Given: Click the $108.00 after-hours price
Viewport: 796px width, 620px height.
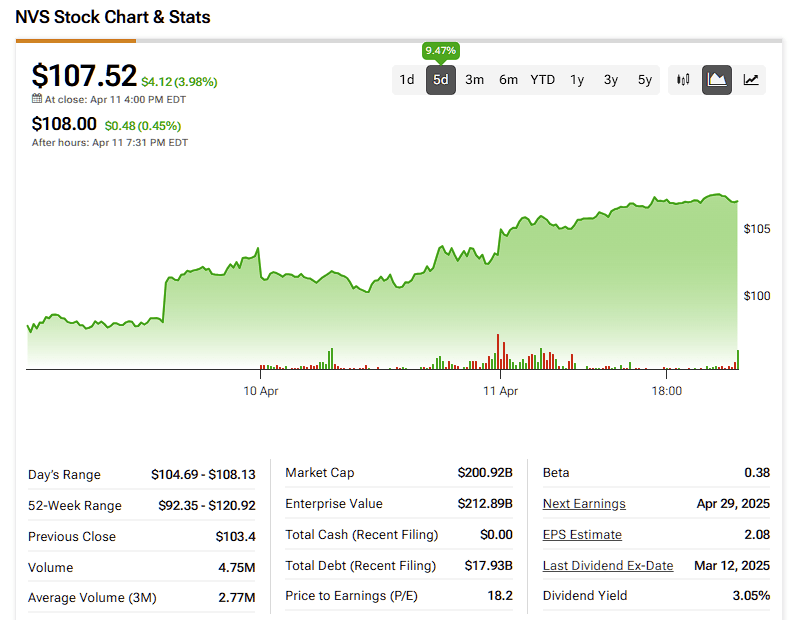Looking at the screenshot, I should [64, 124].
